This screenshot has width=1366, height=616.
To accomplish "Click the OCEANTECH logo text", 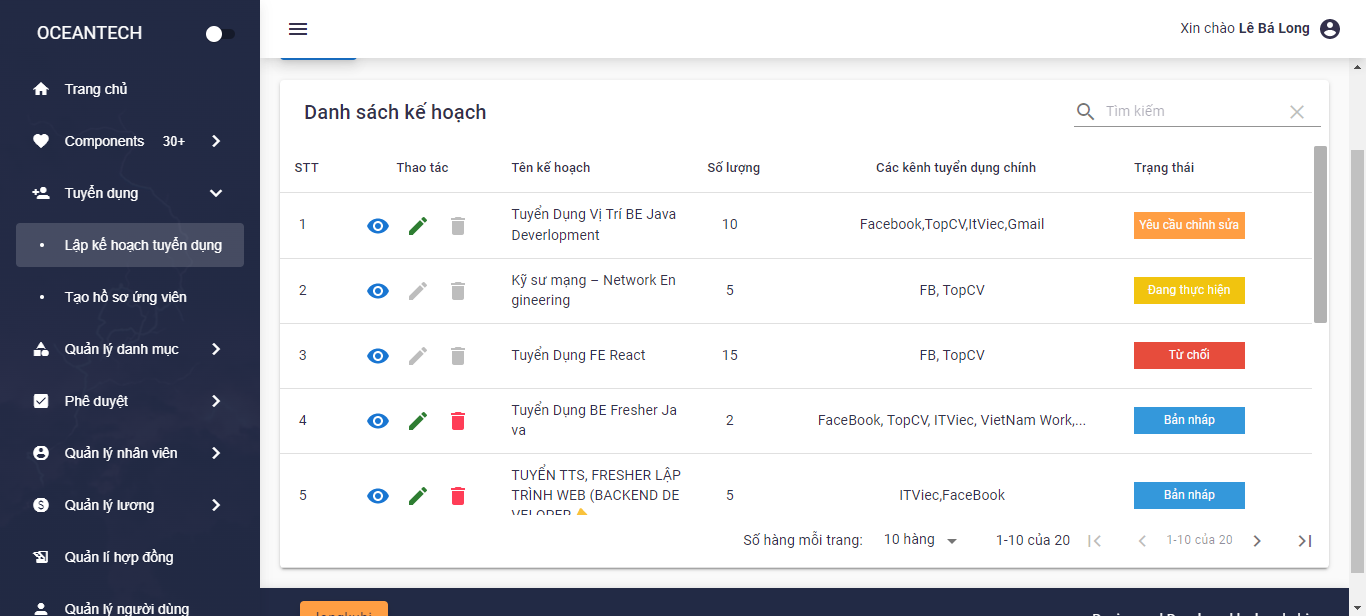I will pyautogui.click(x=90, y=33).
